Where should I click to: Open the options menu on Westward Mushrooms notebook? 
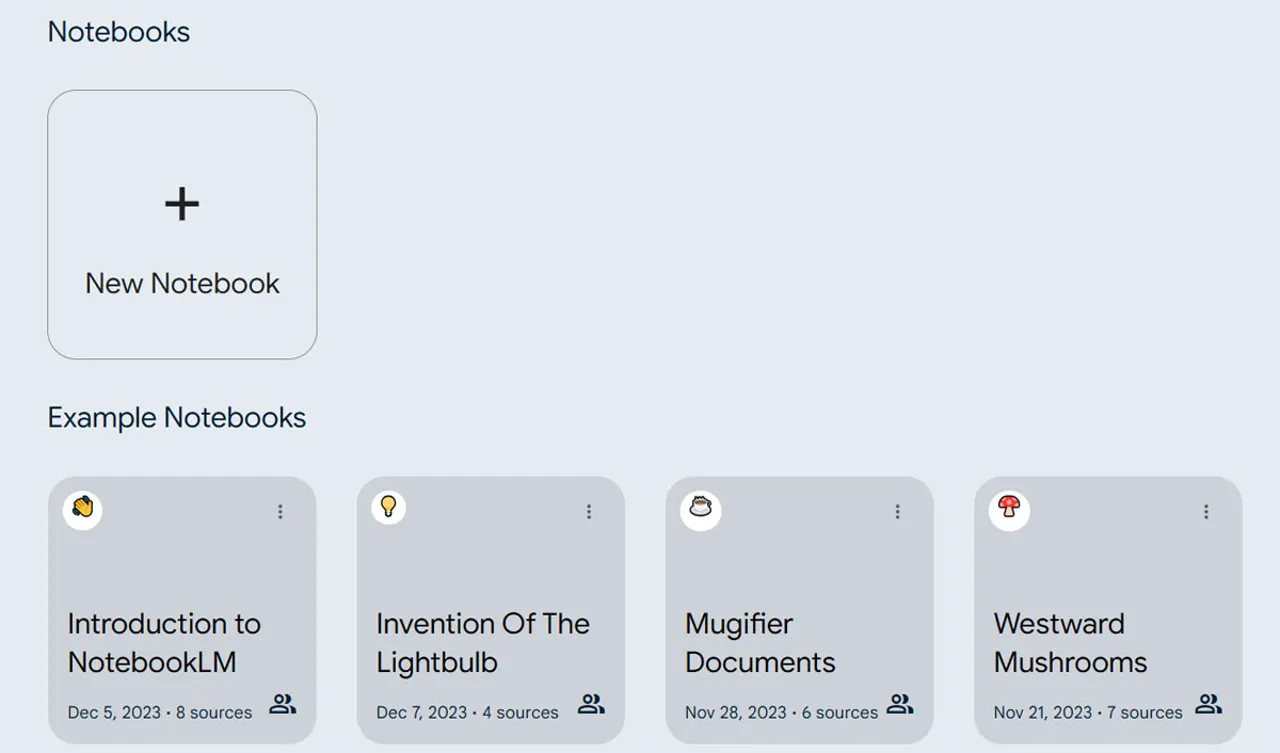[x=1205, y=511]
